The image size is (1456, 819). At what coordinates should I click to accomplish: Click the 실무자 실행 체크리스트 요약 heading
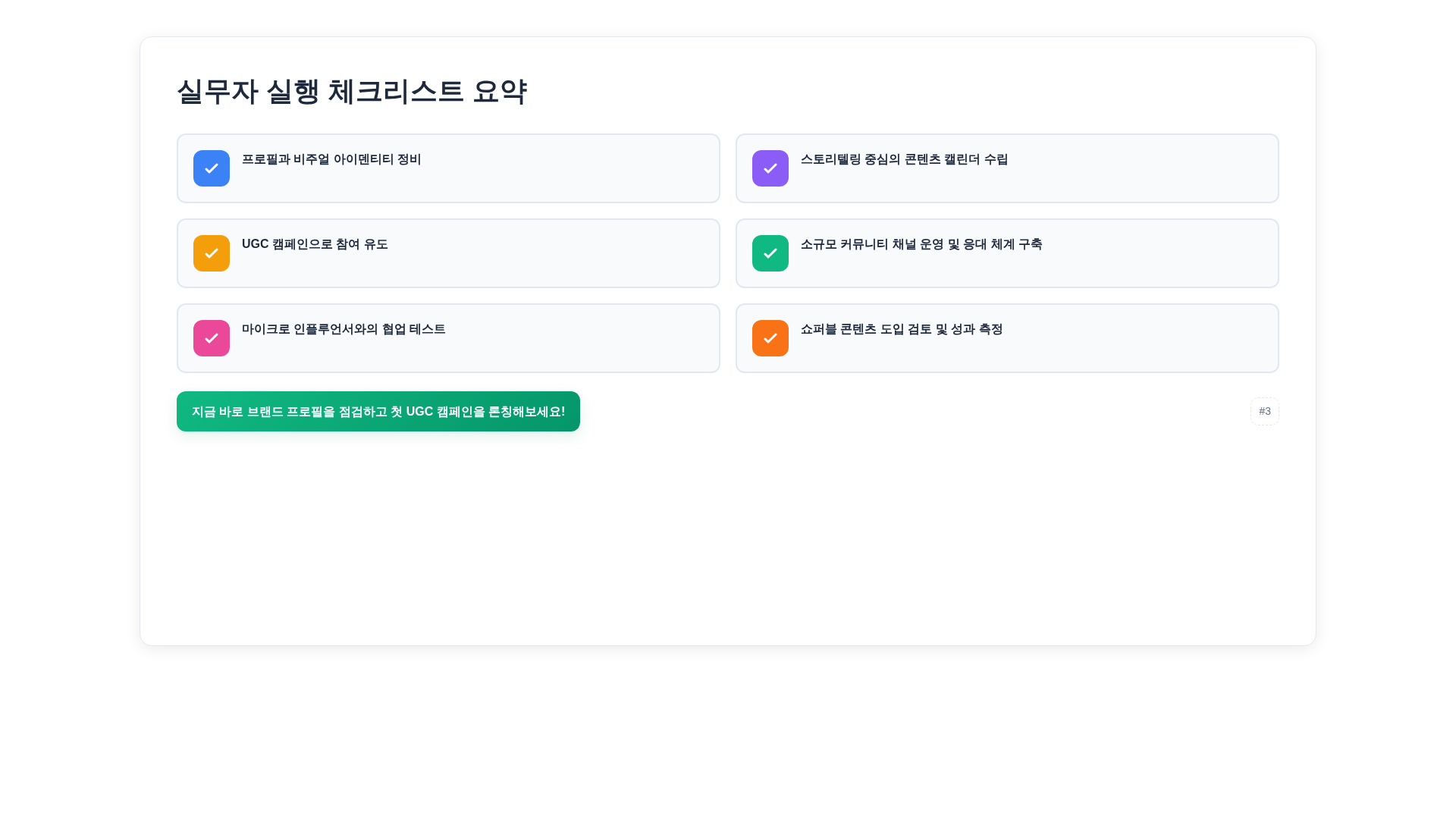pyautogui.click(x=353, y=91)
